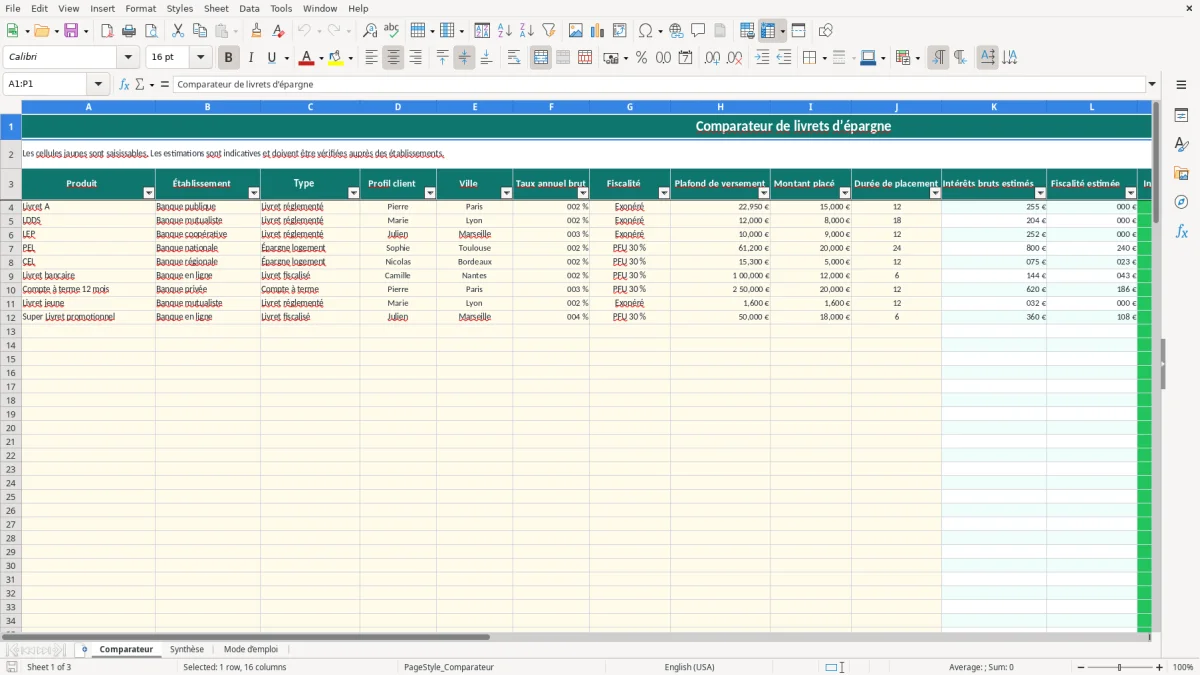Expand the formula bar arrow

tap(1152, 85)
